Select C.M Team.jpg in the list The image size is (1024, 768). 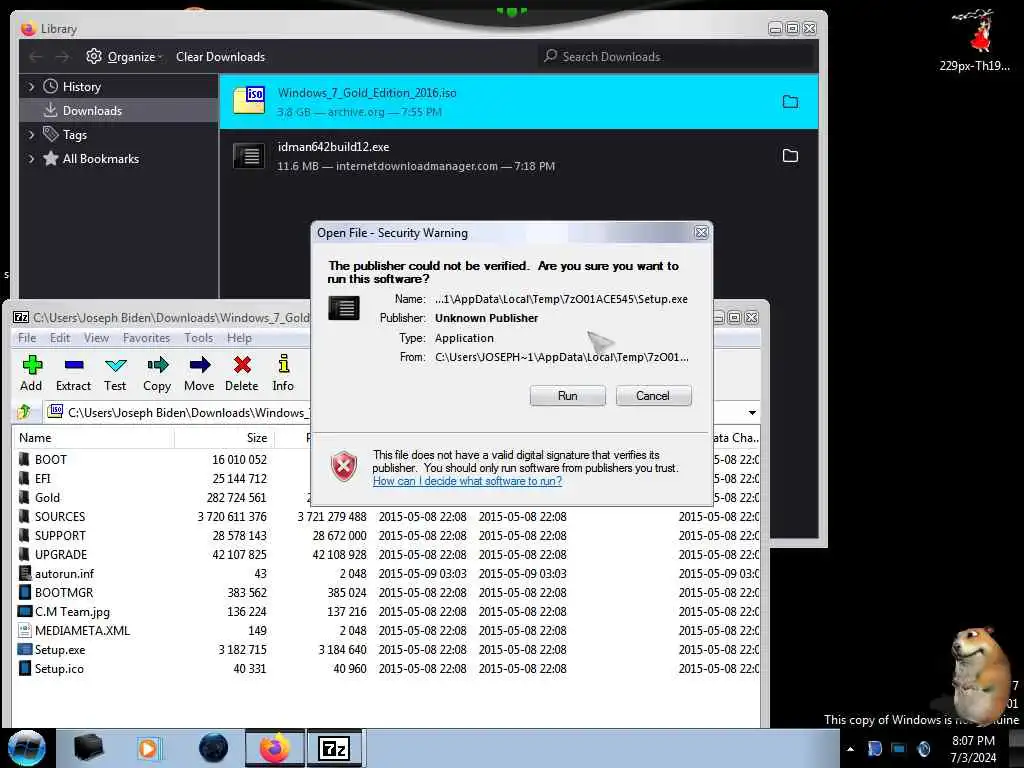click(x=387, y=611)
